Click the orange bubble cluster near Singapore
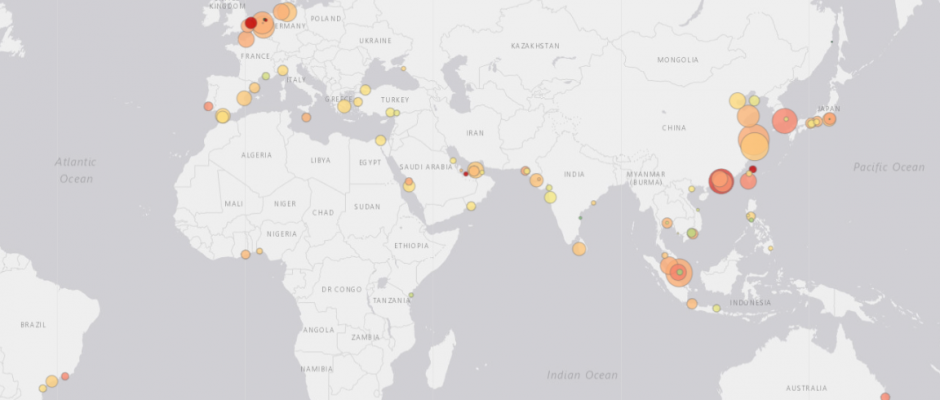The height and width of the screenshot is (400, 940). coord(678,271)
